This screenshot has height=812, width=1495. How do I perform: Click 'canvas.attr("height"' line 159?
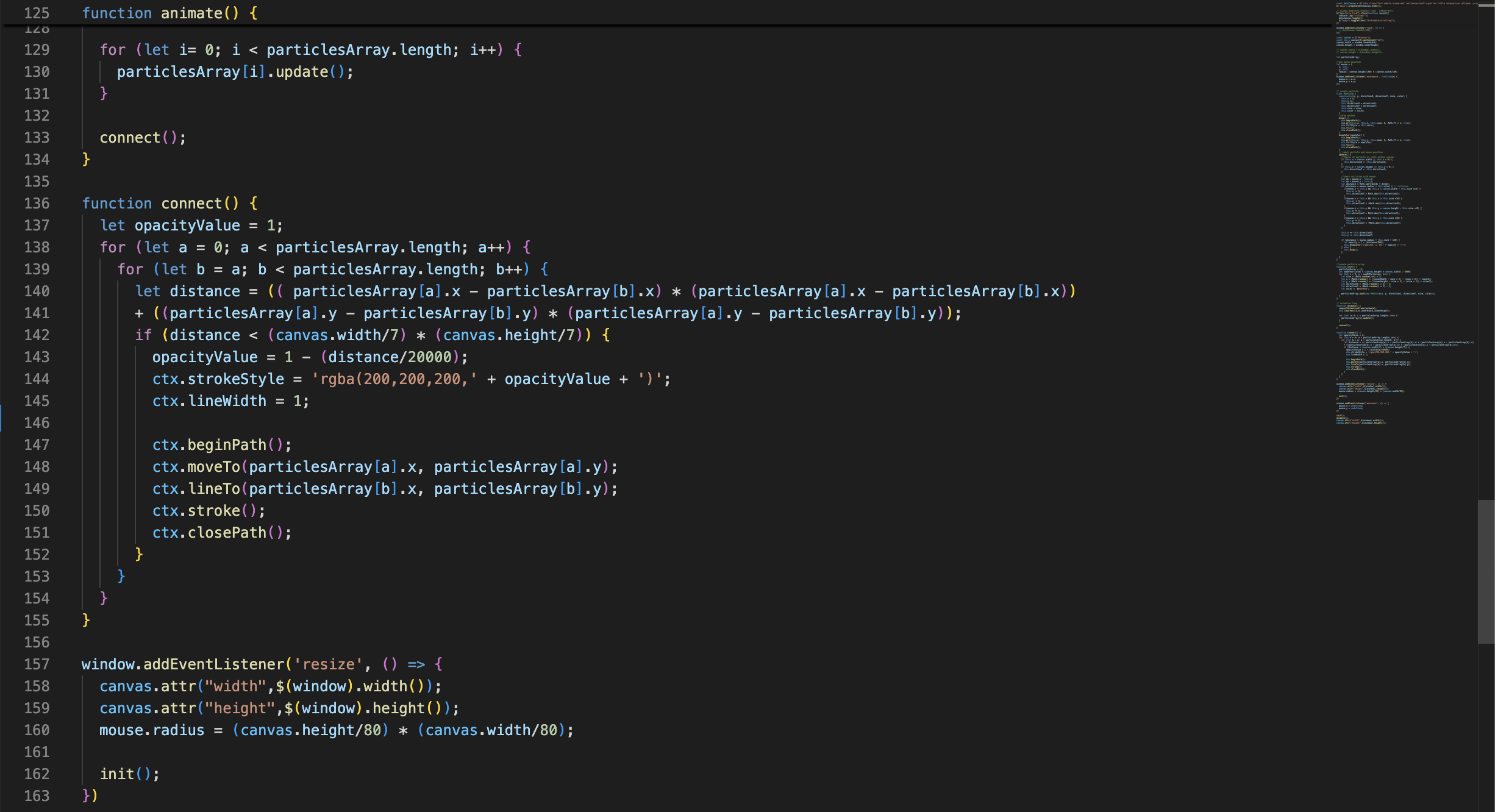point(187,708)
